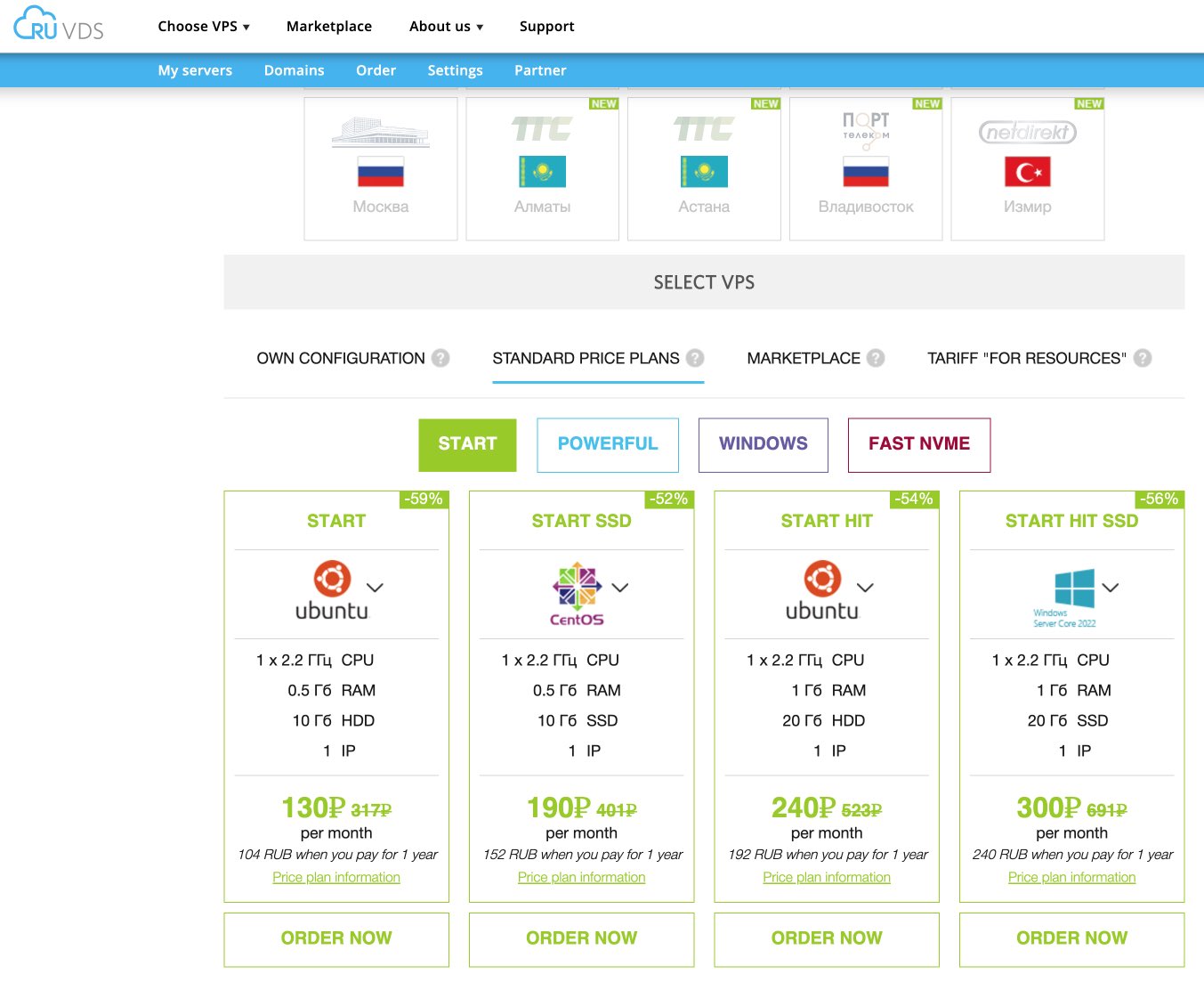Screen dimensions: 1204x982
Task: Select the Москва datacenter card
Action: [x=381, y=169]
